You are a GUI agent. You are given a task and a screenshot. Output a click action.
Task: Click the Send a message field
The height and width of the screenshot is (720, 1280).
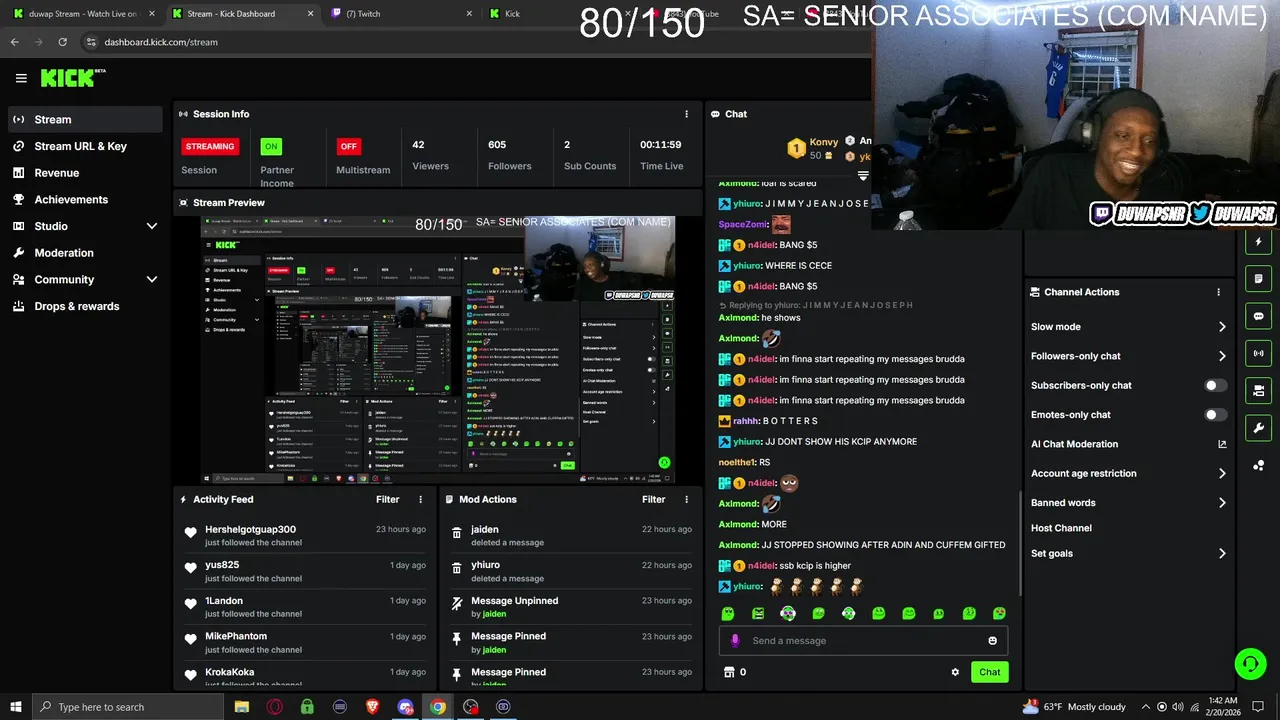[x=864, y=640]
